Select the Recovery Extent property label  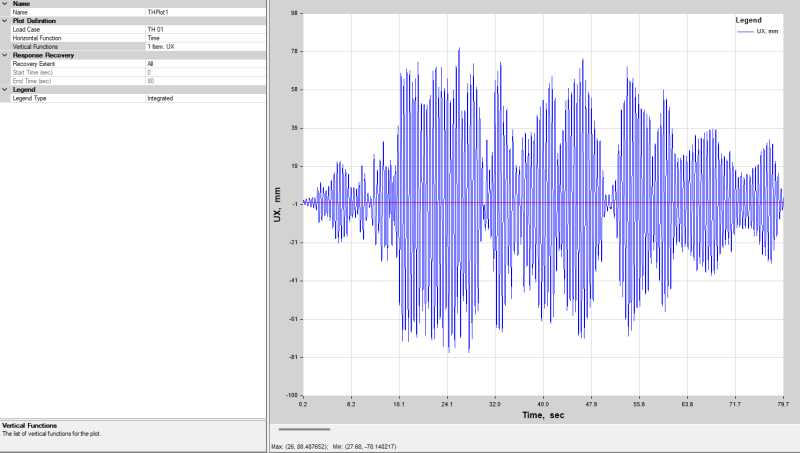tap(34, 64)
